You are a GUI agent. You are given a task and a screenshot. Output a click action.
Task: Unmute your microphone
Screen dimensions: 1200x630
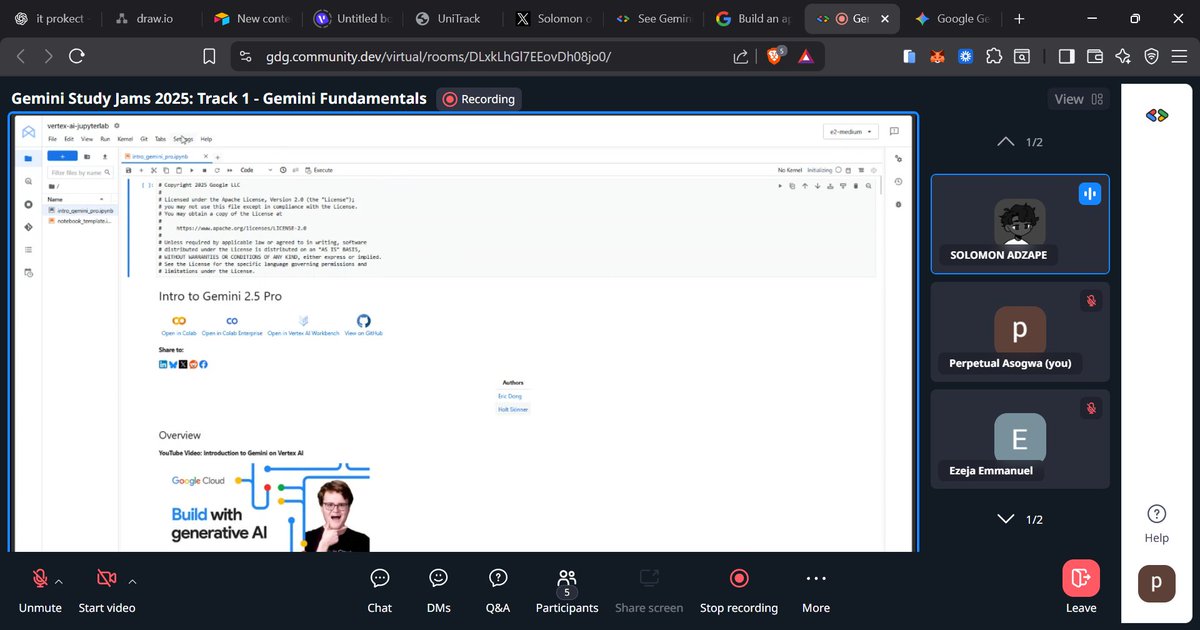click(x=40, y=590)
